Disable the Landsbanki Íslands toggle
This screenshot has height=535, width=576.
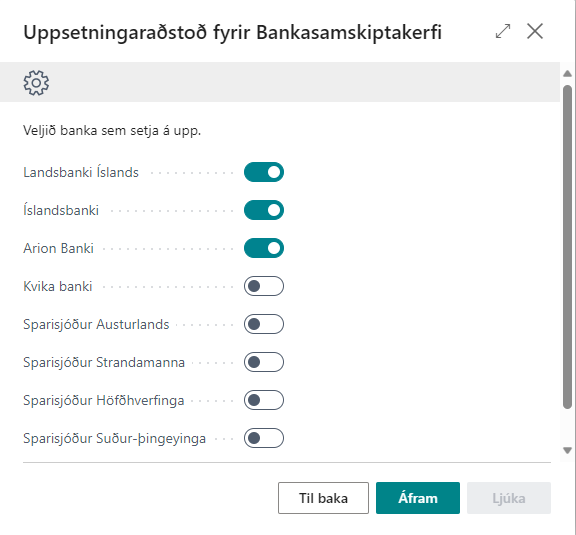click(x=264, y=172)
